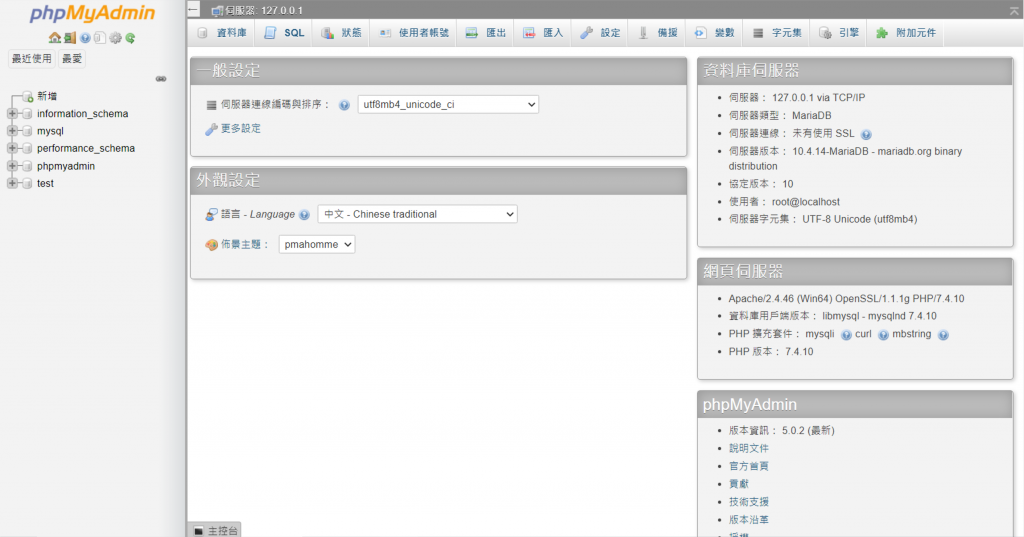Click the link chain icon in sidebar
The height and width of the screenshot is (537, 1024).
coord(161,79)
